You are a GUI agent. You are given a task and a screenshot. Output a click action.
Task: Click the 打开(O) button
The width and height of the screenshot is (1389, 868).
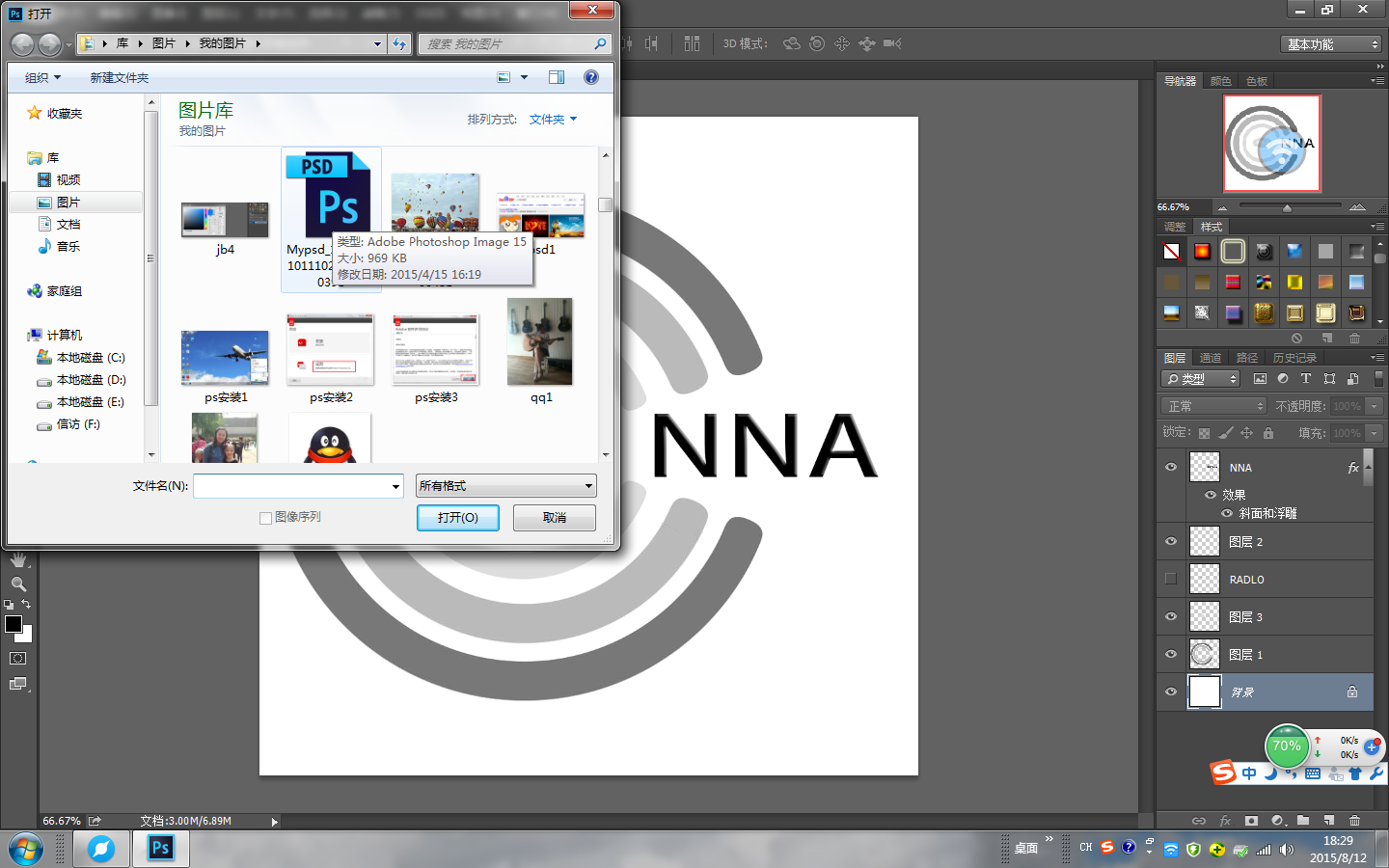point(458,518)
